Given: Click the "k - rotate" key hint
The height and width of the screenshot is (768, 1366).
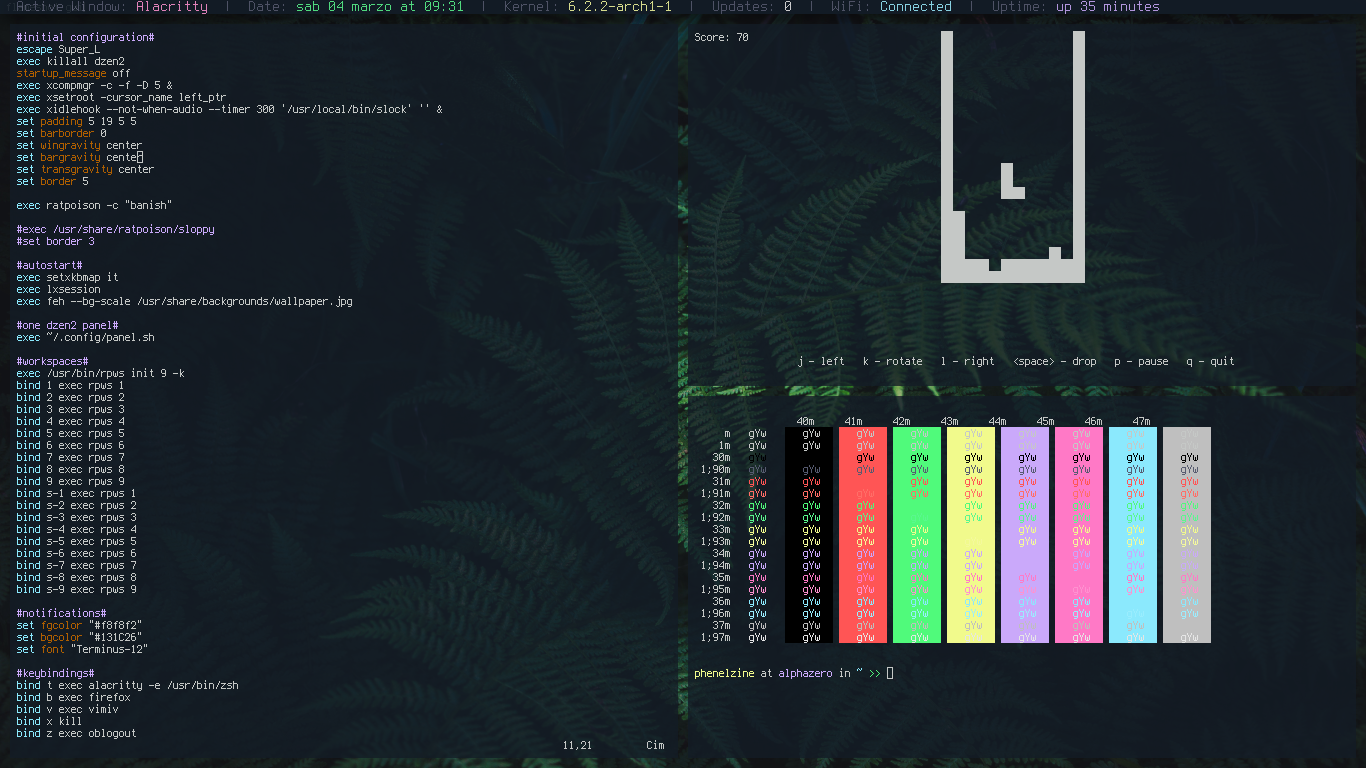Looking at the screenshot, I should pyautogui.click(x=893, y=361).
